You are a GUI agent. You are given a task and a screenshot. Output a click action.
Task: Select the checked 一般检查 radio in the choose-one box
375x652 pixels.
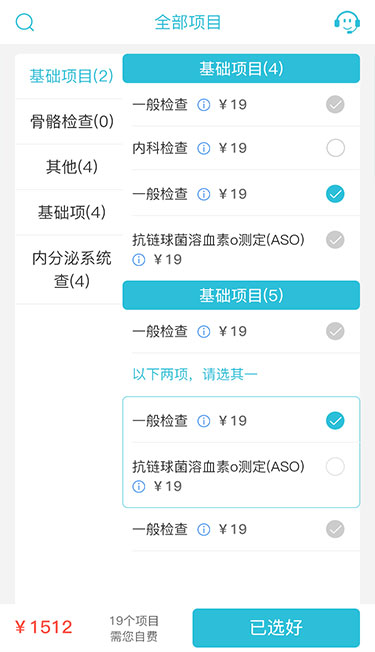point(335,421)
